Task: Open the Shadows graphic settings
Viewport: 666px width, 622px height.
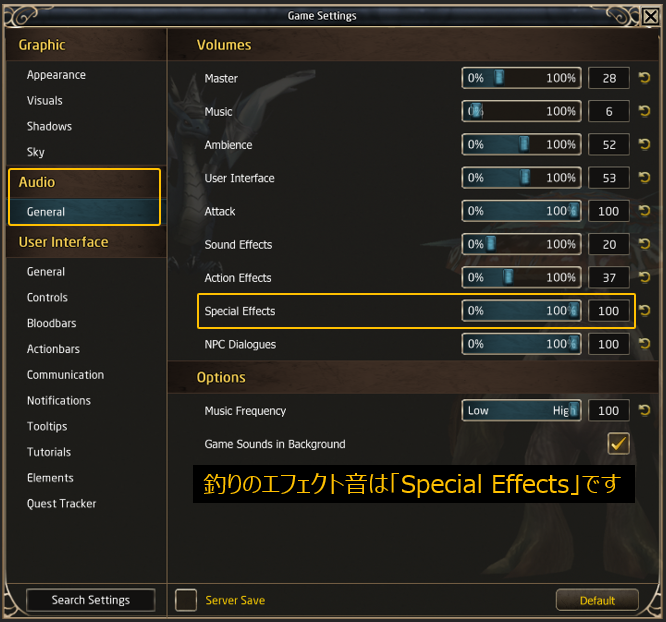Action: 49,126
